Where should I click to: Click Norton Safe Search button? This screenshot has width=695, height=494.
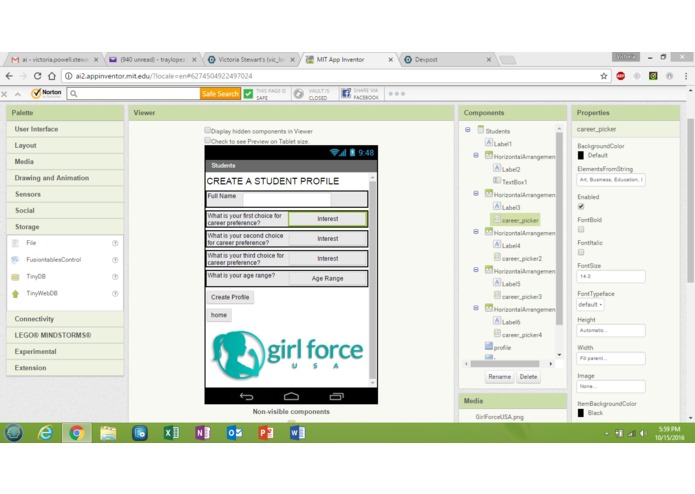click(x=220, y=93)
